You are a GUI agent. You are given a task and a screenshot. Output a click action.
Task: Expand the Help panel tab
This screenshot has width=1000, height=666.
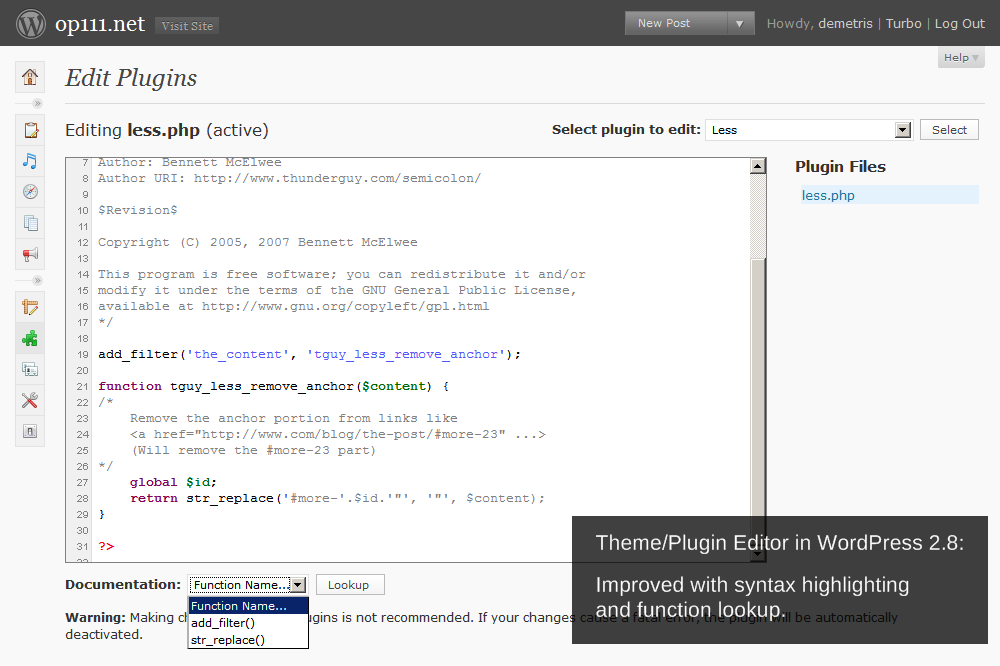(960, 57)
